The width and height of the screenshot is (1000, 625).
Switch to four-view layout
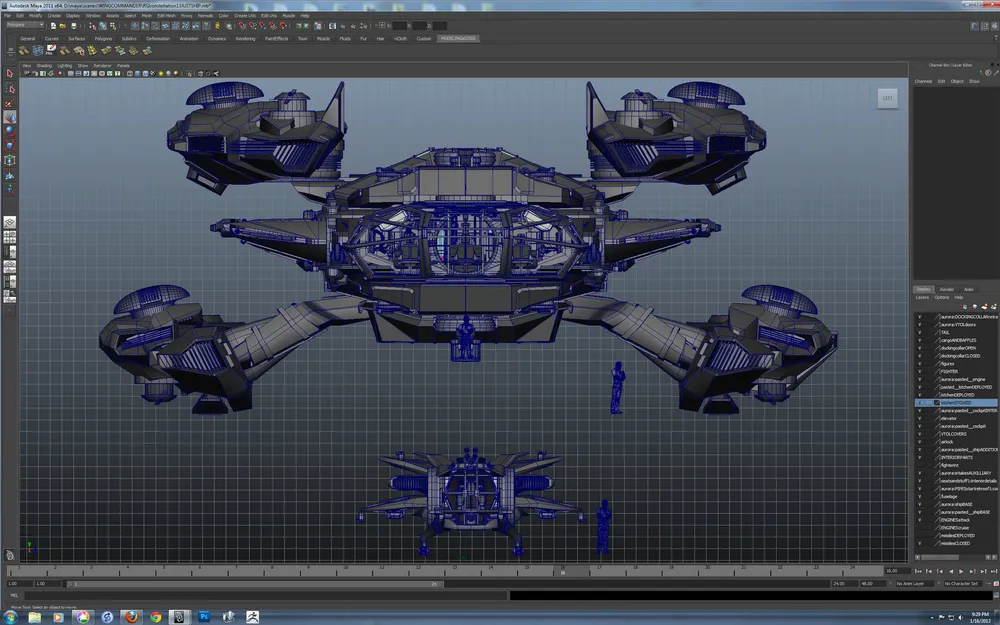coord(10,237)
